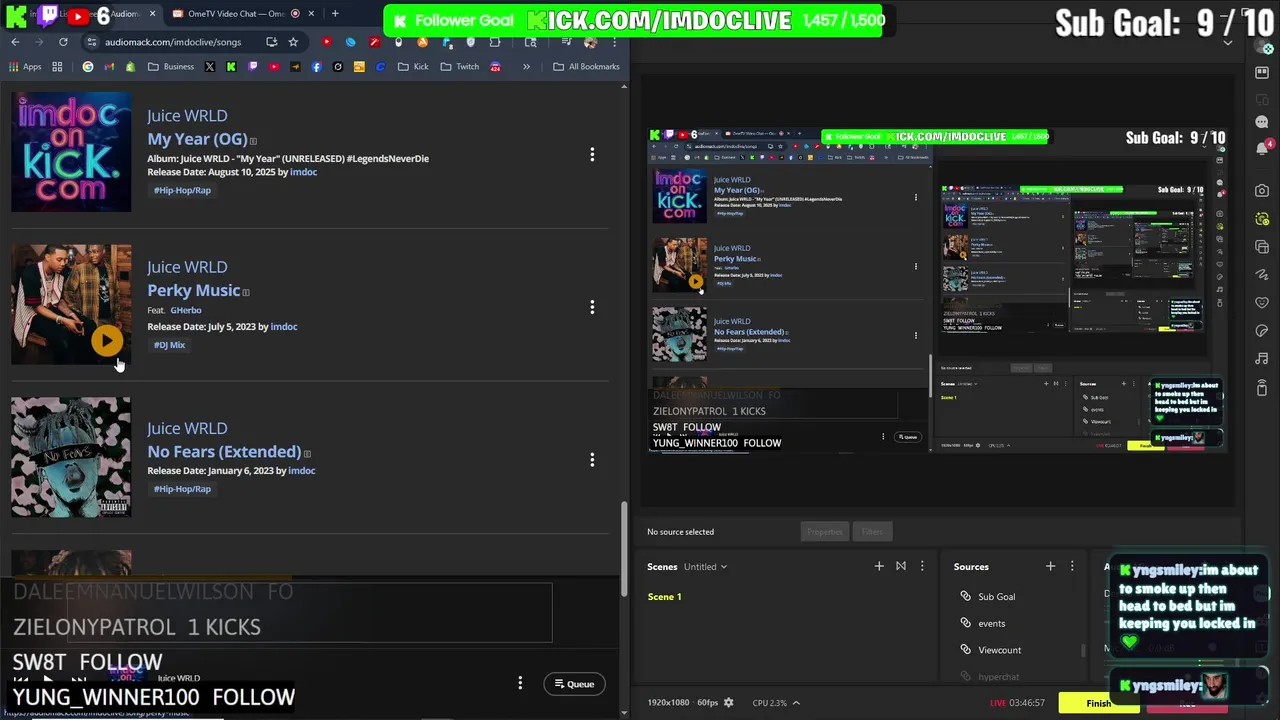Open My Year (OG) song link

197,139
